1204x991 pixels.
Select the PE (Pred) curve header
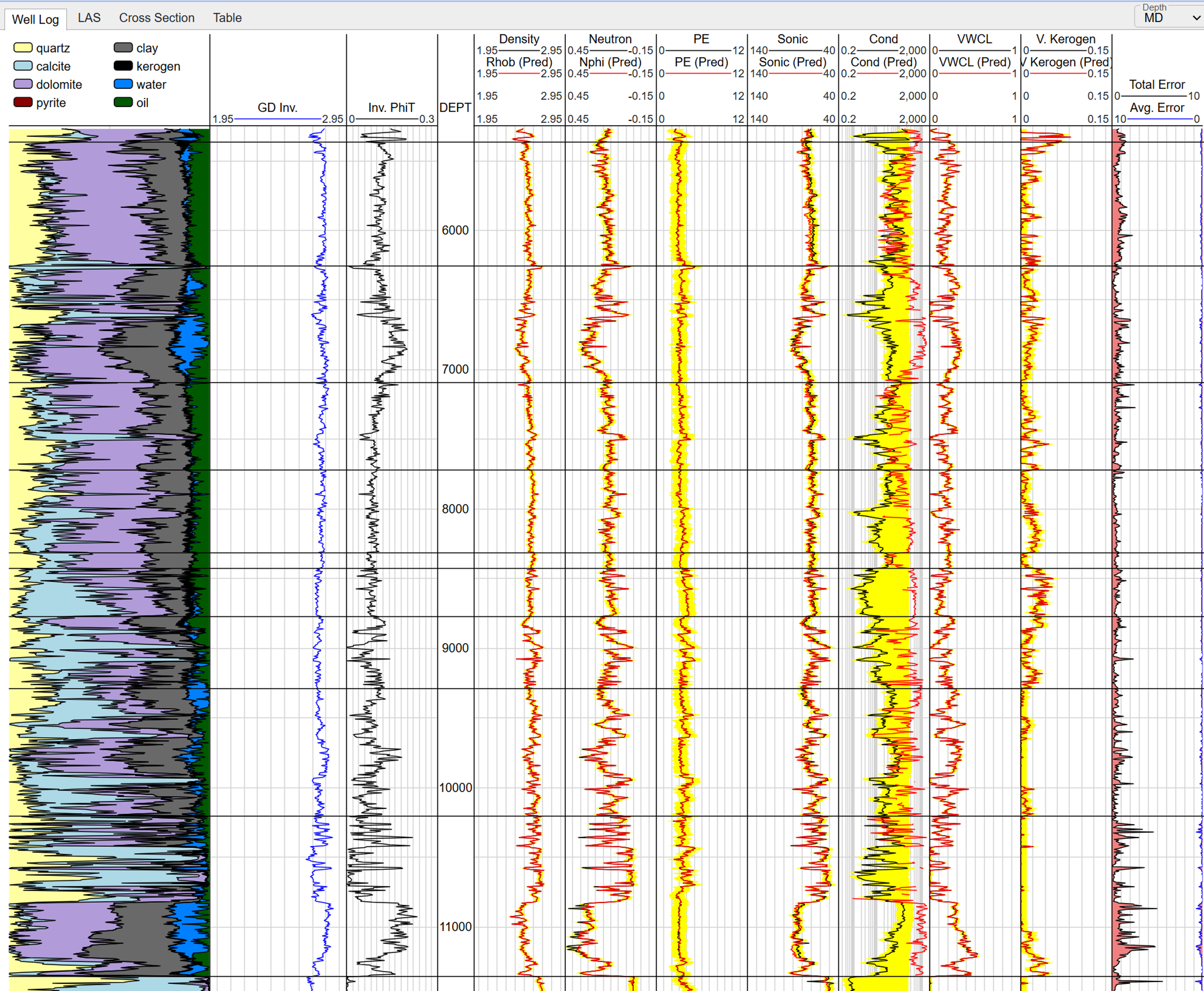tap(701, 62)
